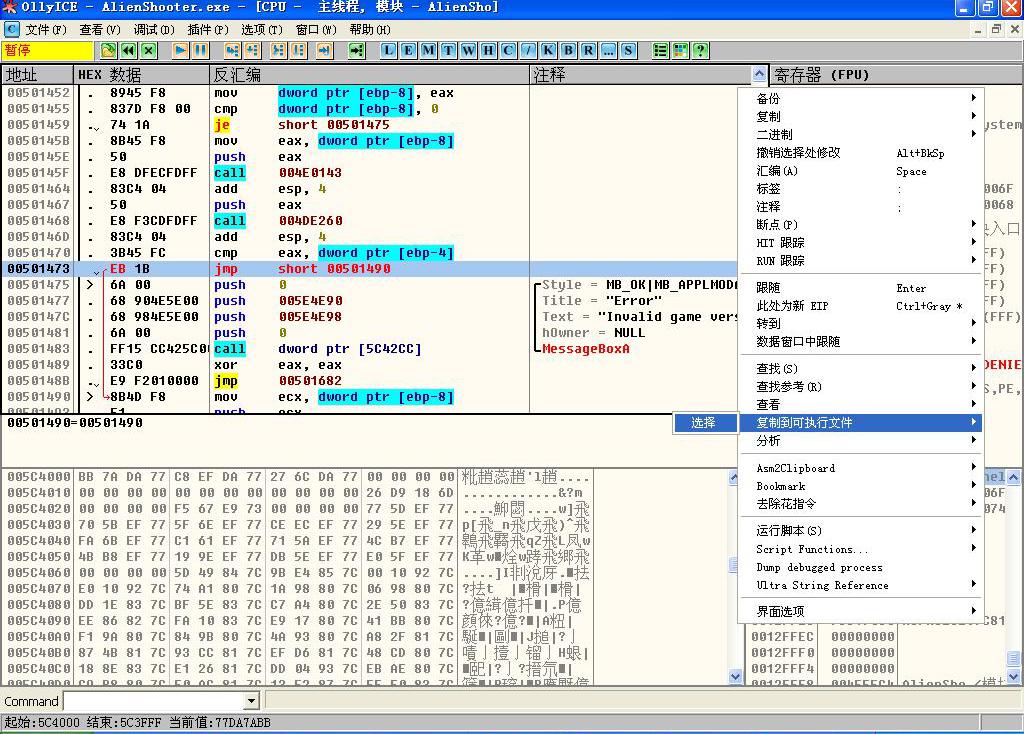Open the Call stack K button
The image size is (1024, 734).
[548, 50]
